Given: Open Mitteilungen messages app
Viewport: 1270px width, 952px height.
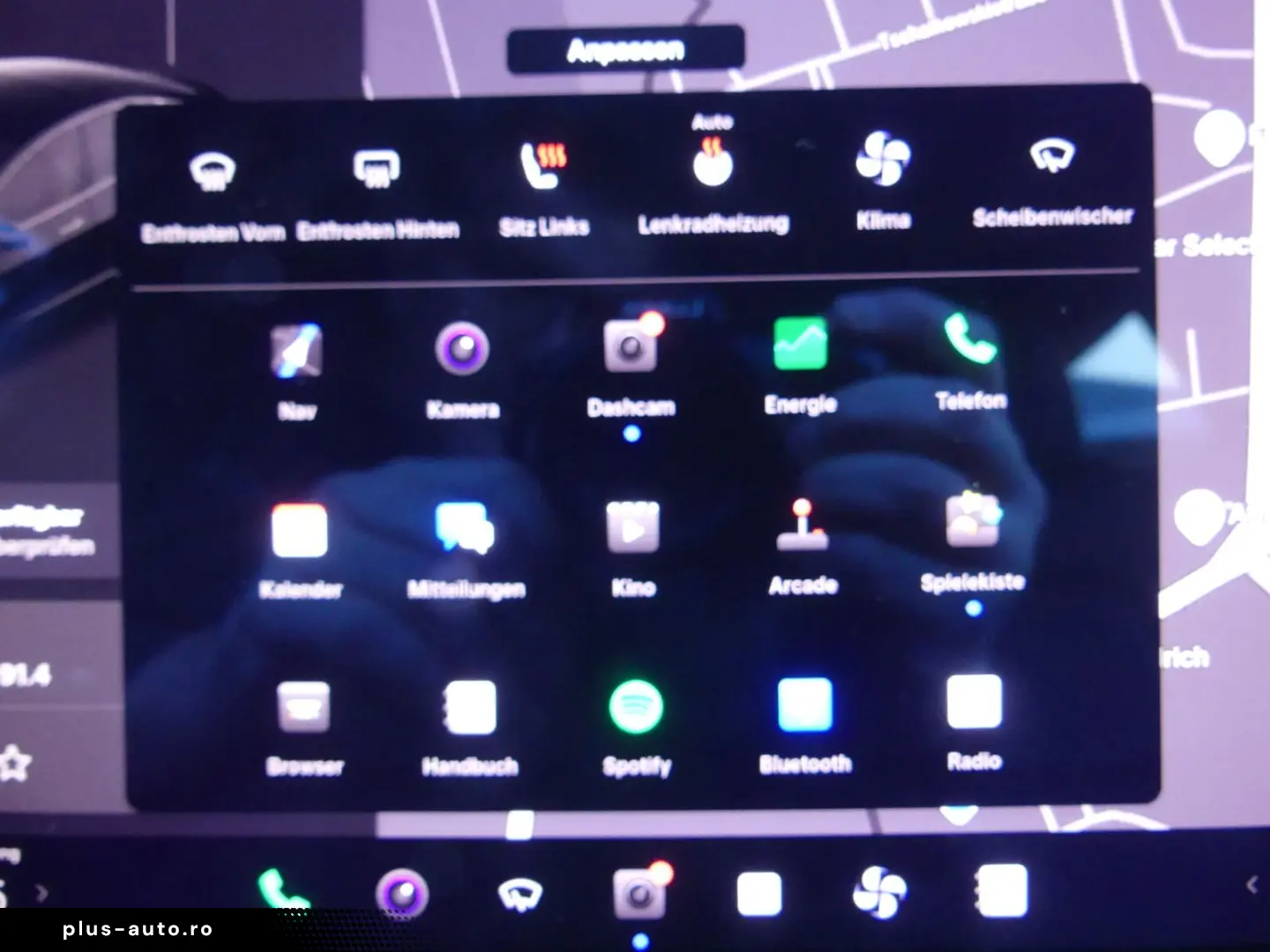Looking at the screenshot, I should pos(465,529).
